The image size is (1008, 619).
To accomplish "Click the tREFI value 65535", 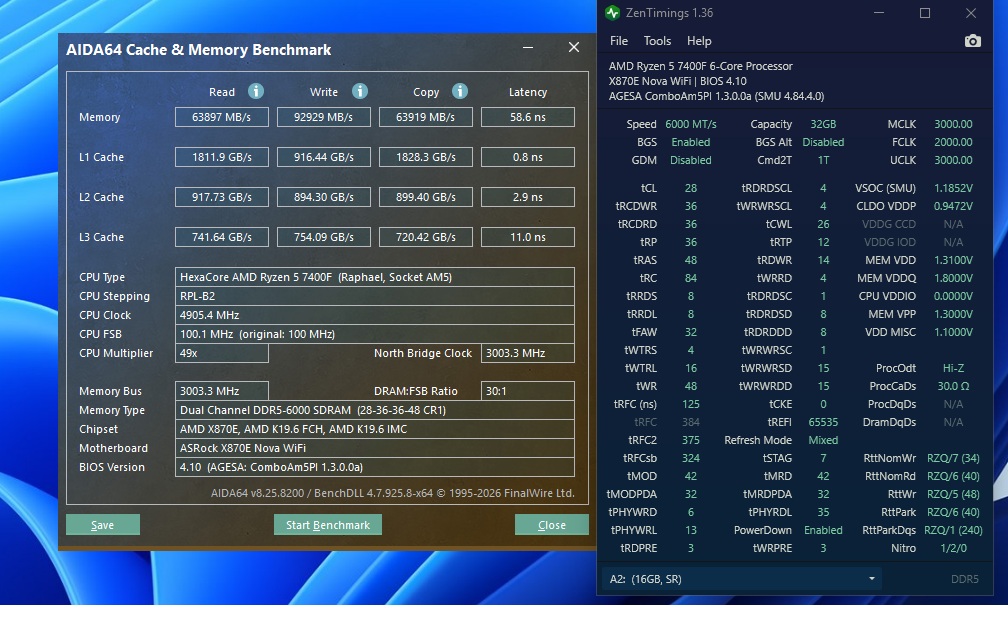I will point(823,422).
